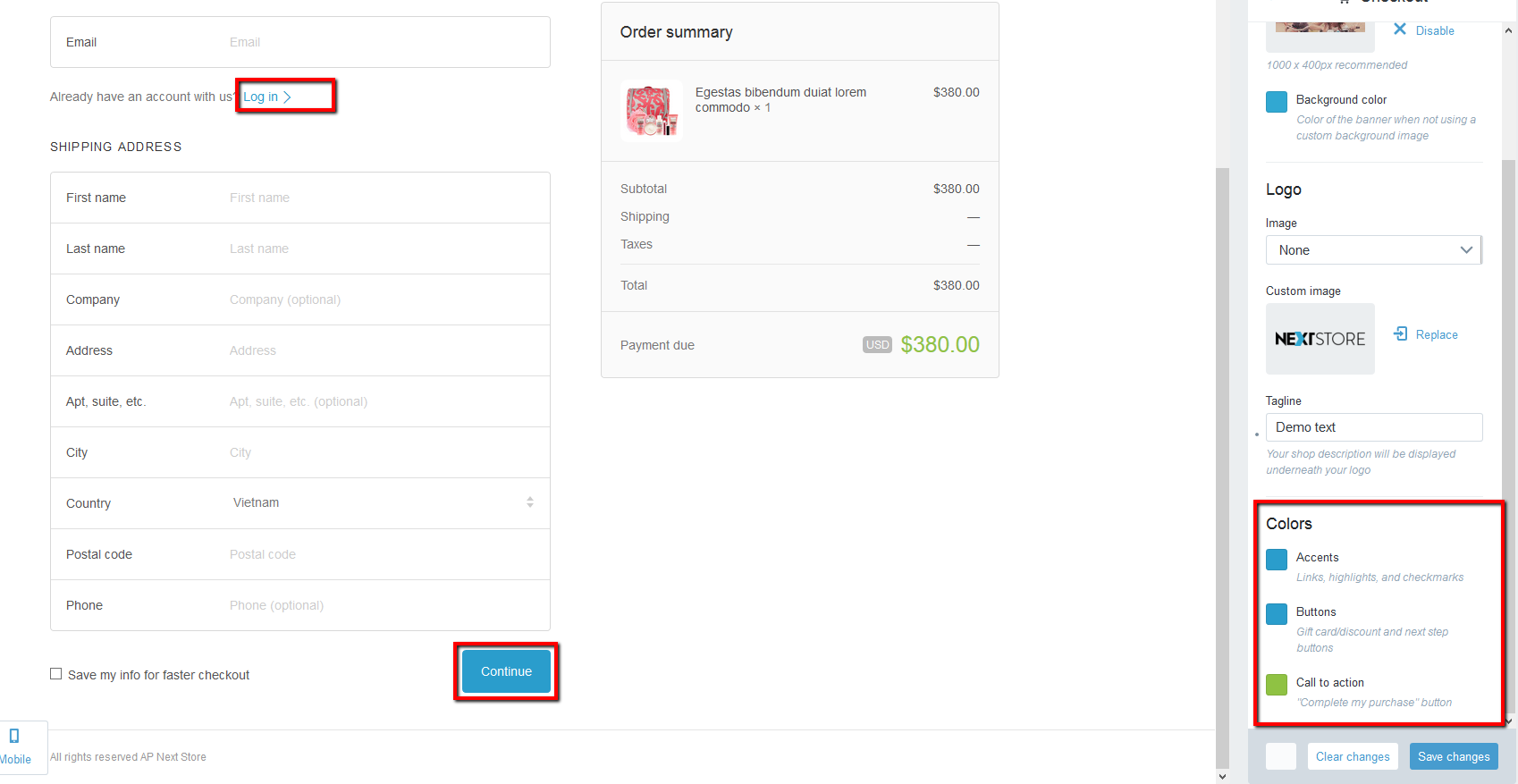
Task: Click the Egestas bibendum duiat lorem product name
Action: tap(780, 99)
